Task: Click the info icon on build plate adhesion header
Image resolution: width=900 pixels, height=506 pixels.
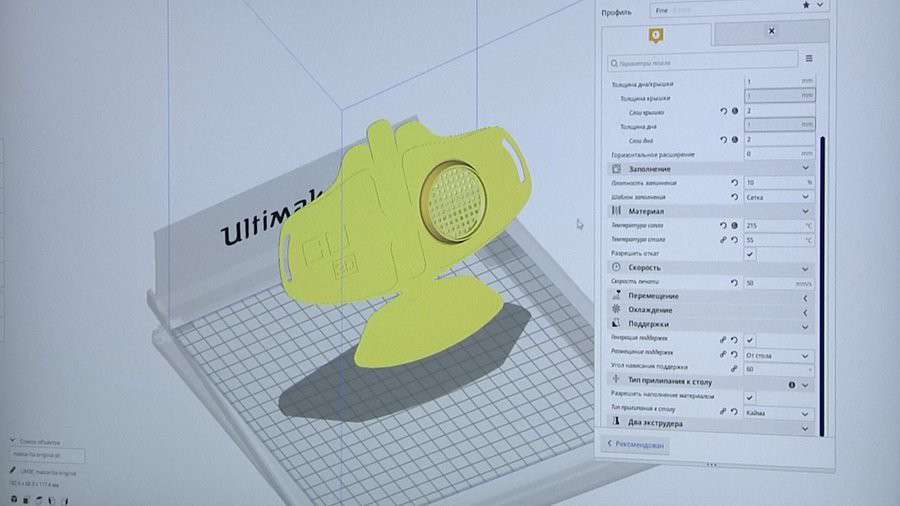Action: (791, 383)
